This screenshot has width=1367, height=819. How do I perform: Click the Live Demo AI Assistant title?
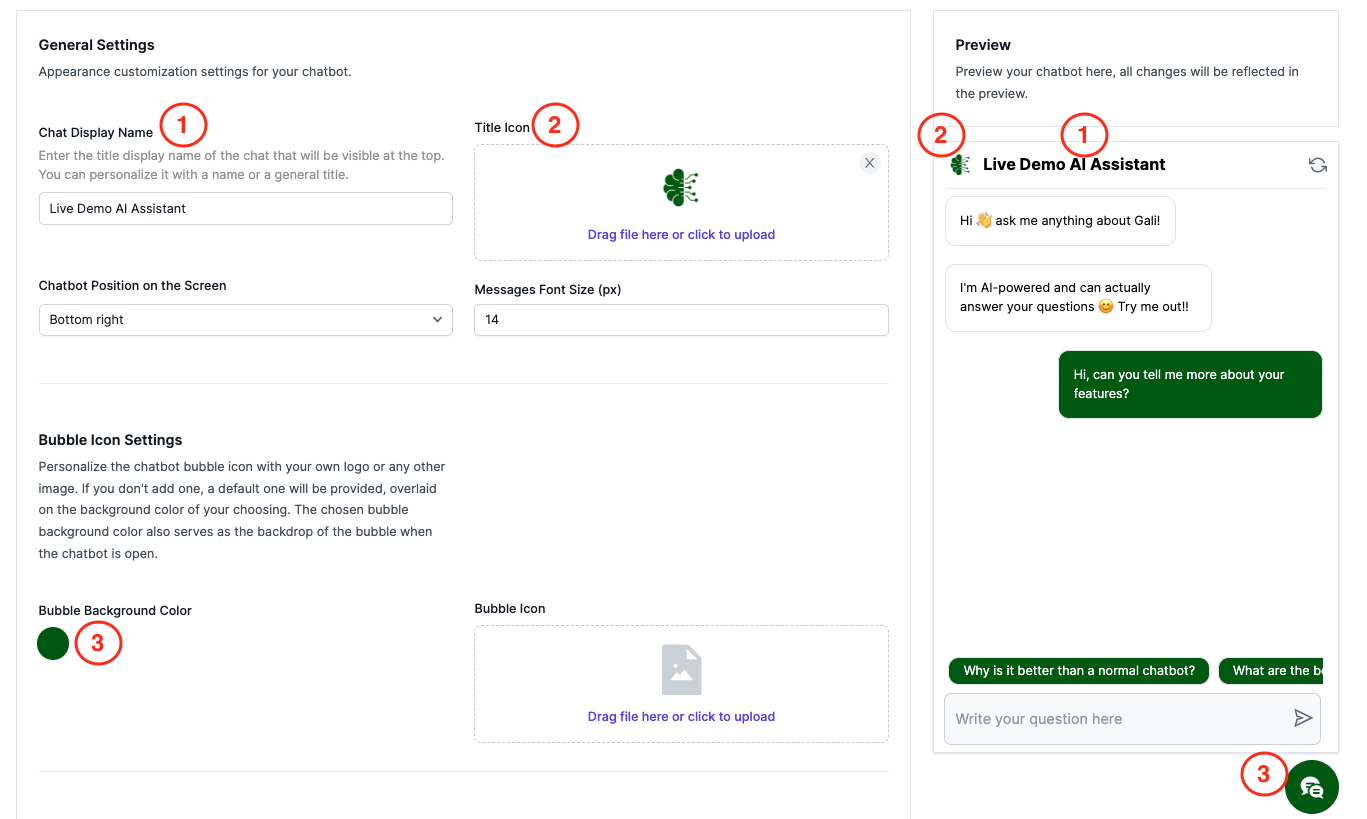click(x=1074, y=165)
